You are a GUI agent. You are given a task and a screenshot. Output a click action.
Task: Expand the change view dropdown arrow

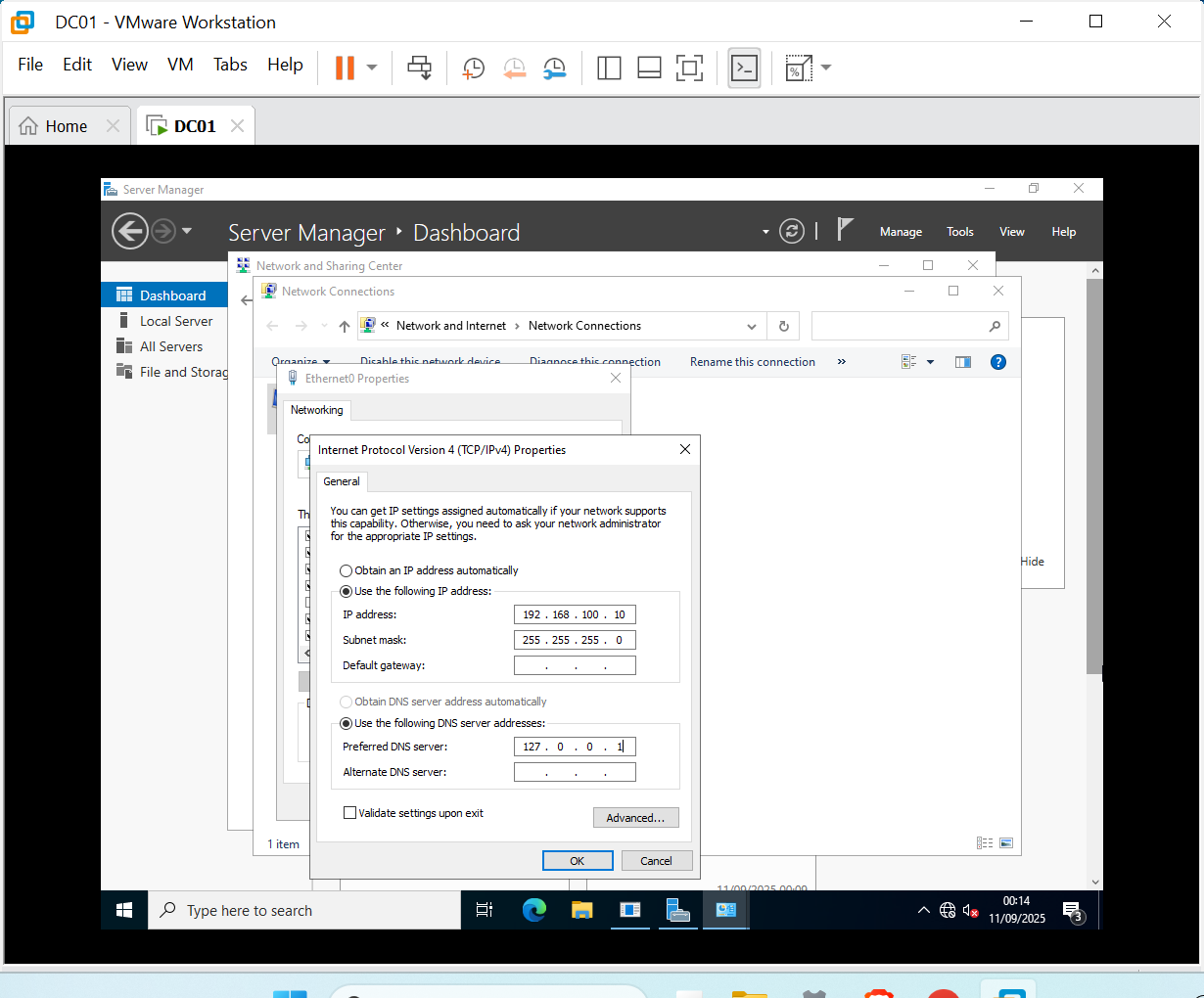(x=930, y=362)
